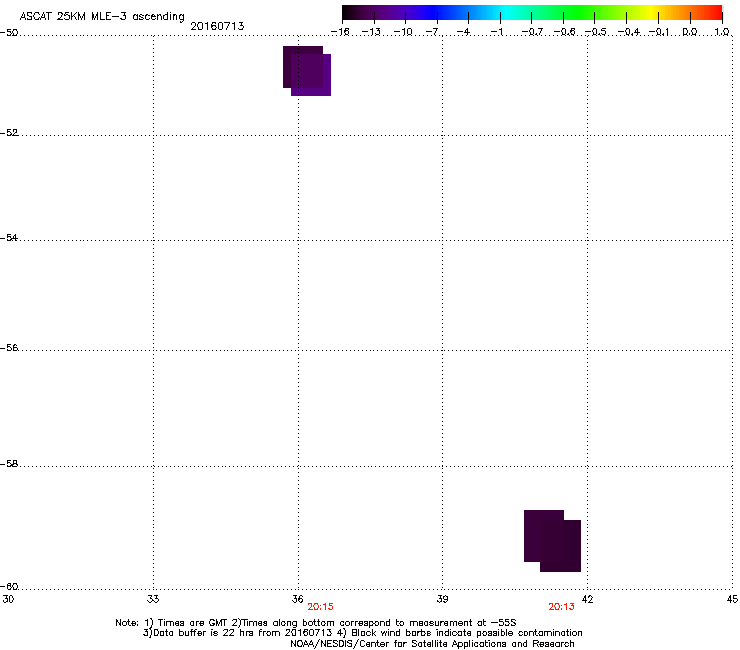Screen dimensions: 740x650
Task: Click the red pass time '20:13'
Action: click(562, 607)
